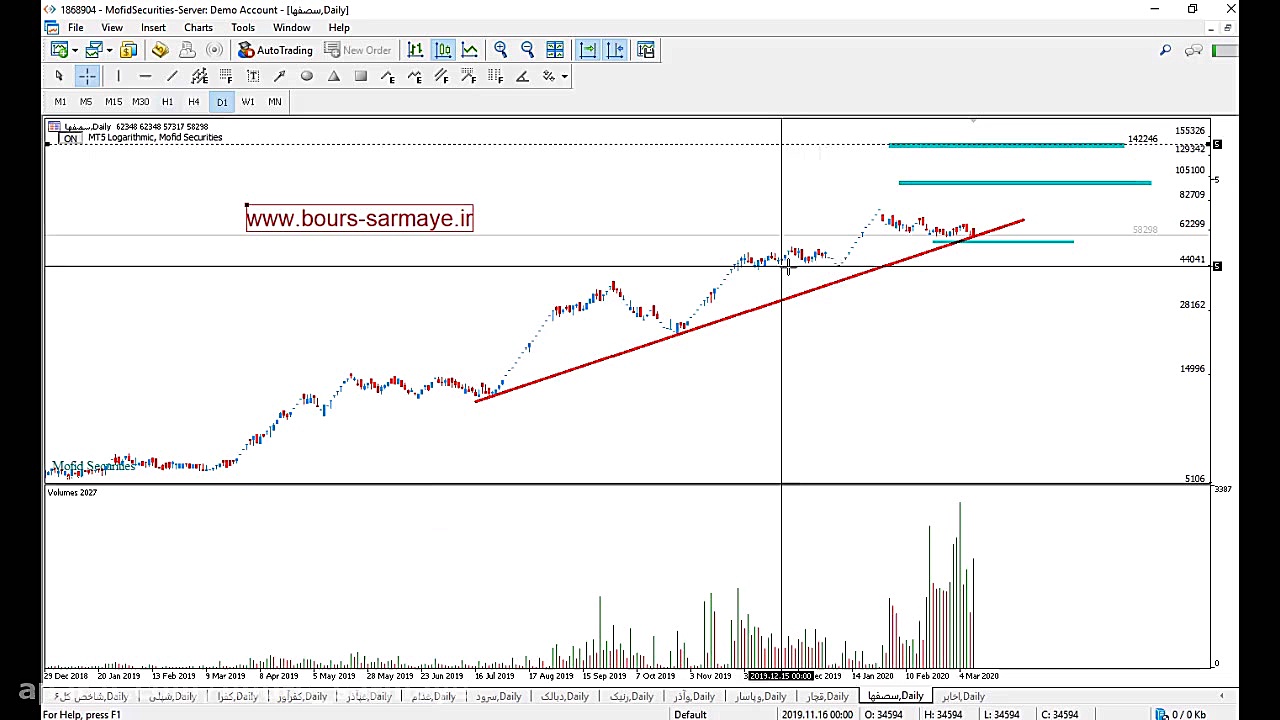1280x720 pixels.
Task: Open the Insert menu
Action: (x=153, y=27)
